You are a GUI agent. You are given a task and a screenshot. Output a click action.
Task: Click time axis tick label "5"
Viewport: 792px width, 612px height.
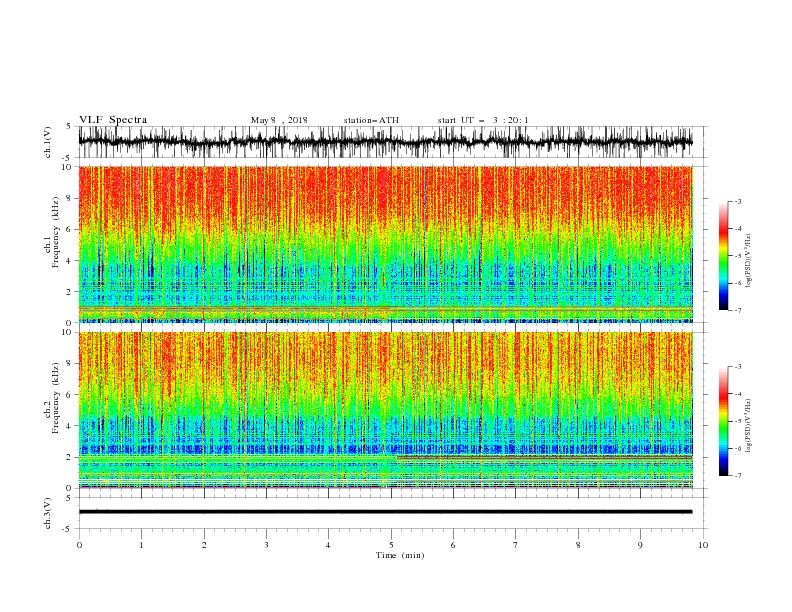pyautogui.click(x=391, y=545)
